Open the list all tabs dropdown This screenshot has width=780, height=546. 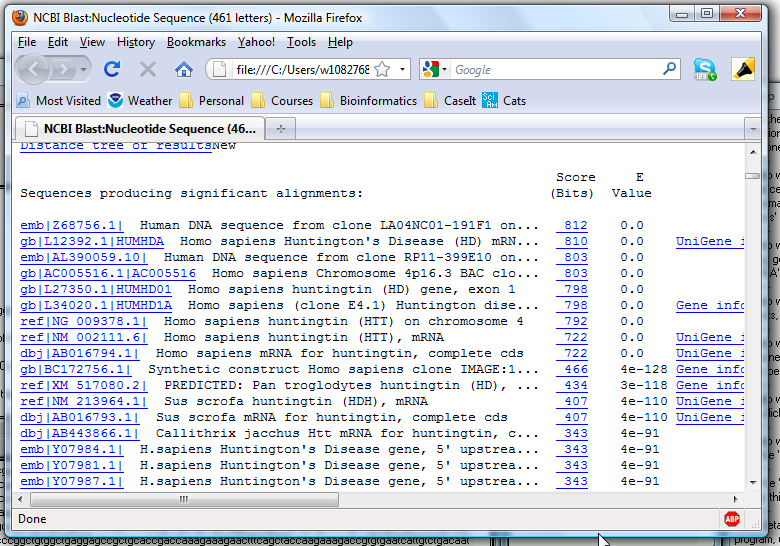pyautogui.click(x=753, y=129)
